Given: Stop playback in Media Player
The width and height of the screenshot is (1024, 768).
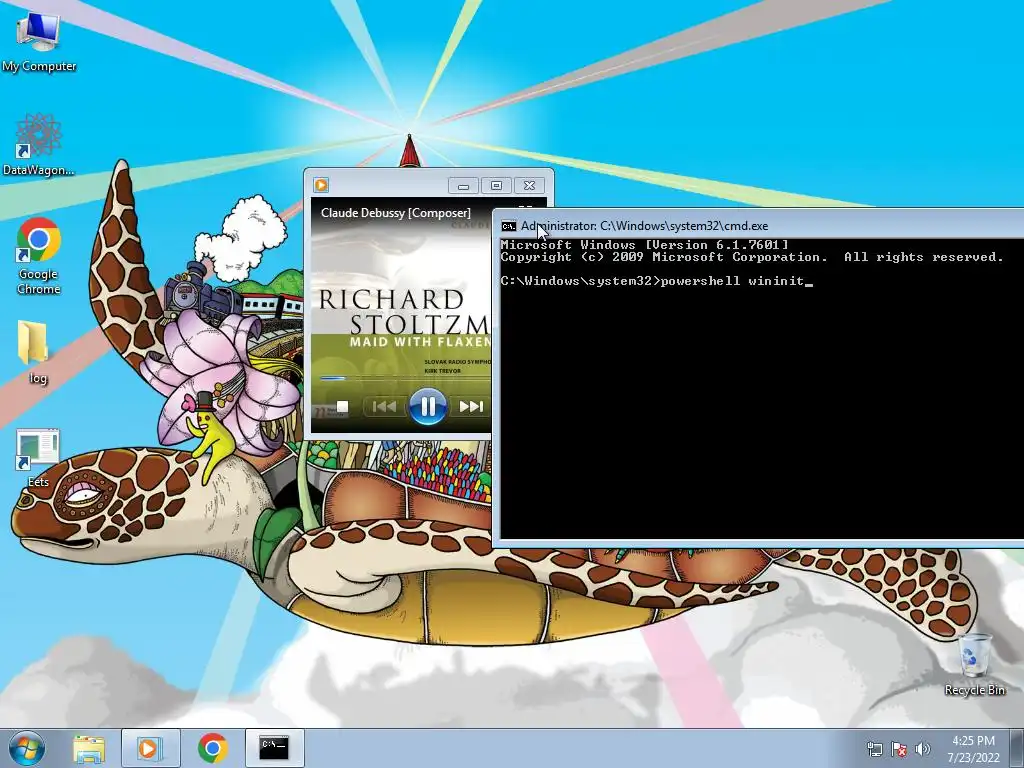Looking at the screenshot, I should click(x=342, y=407).
